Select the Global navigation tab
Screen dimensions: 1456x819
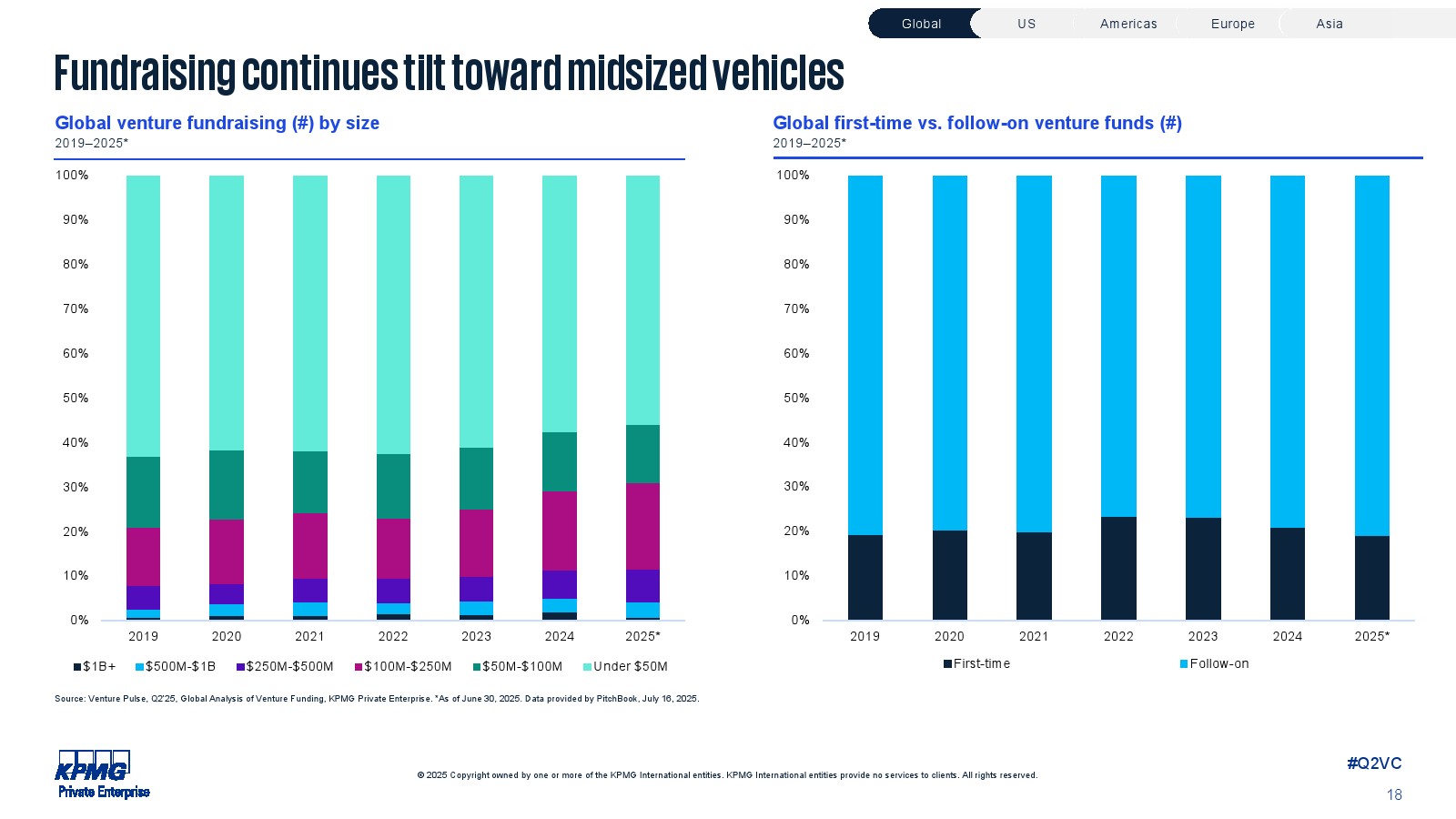pos(921,24)
